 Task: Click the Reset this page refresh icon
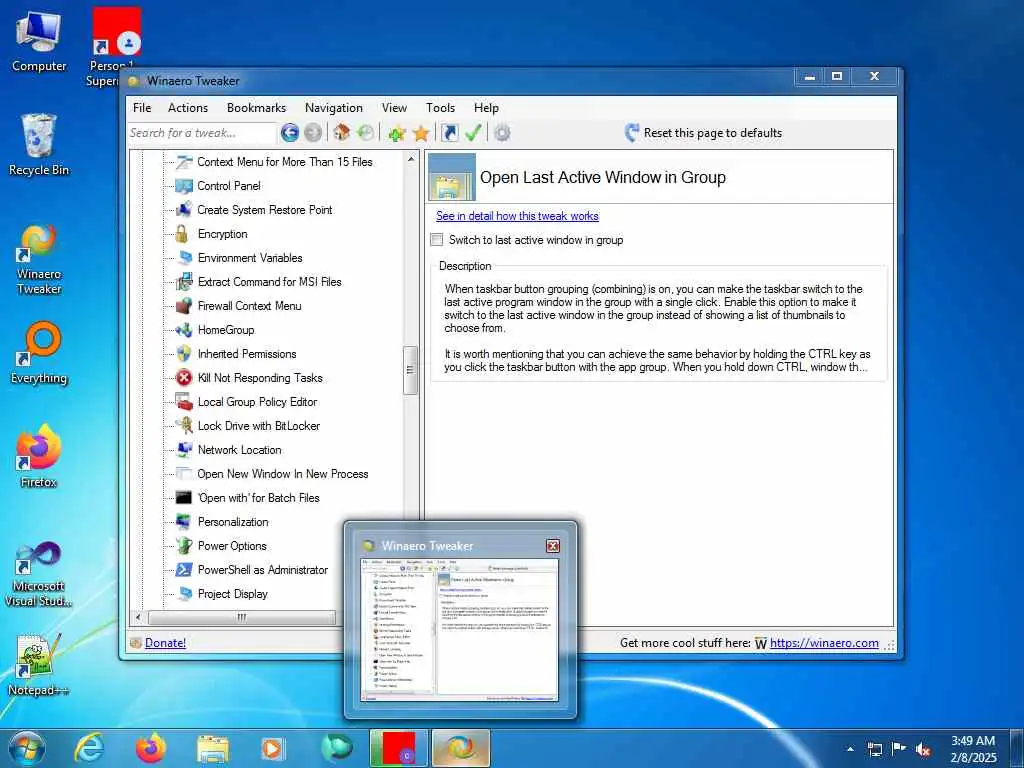pyautogui.click(x=632, y=133)
